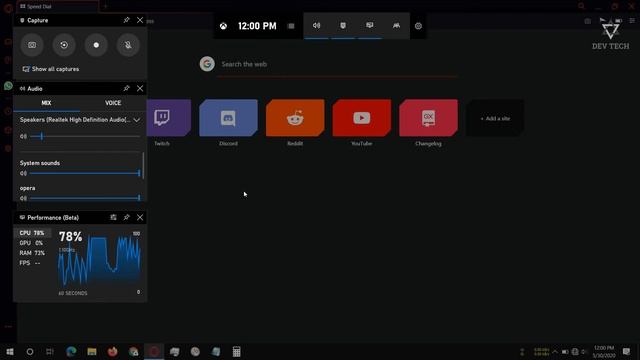This screenshot has width=640, height=360.
Task: Open the Reddit speed dial tile
Action: (295, 118)
